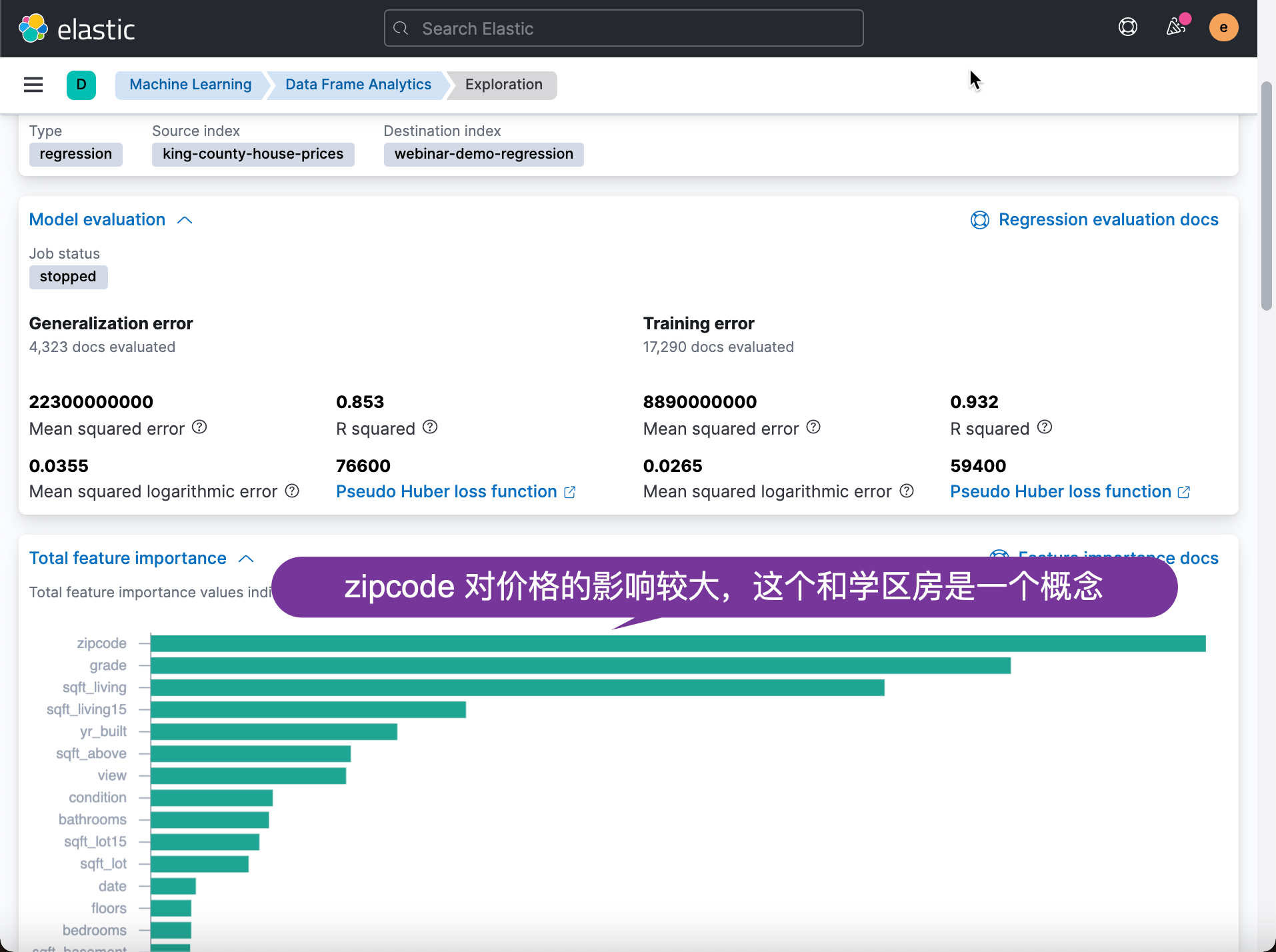The height and width of the screenshot is (952, 1276).
Task: Click the analytics job 'D' badge
Action: 81,85
